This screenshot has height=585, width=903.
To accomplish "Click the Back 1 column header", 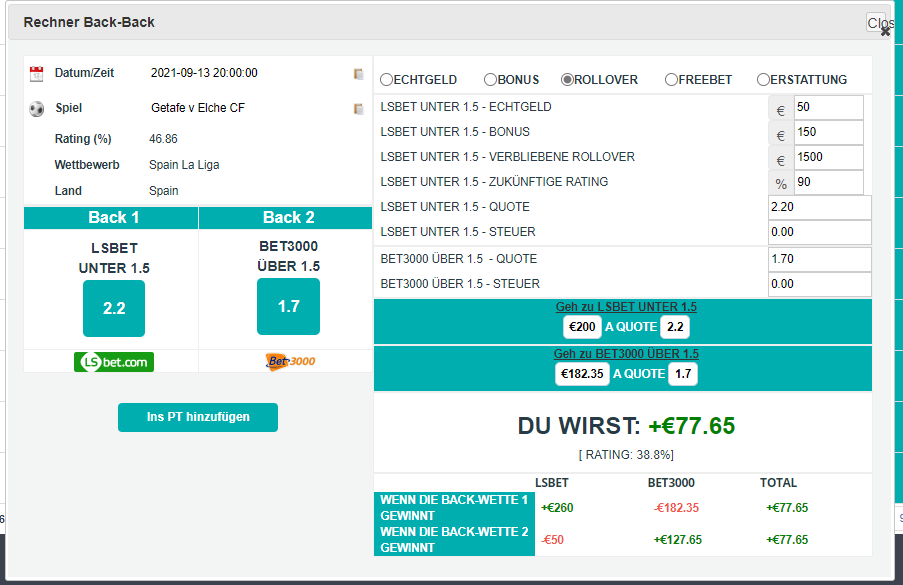I will click(111, 218).
